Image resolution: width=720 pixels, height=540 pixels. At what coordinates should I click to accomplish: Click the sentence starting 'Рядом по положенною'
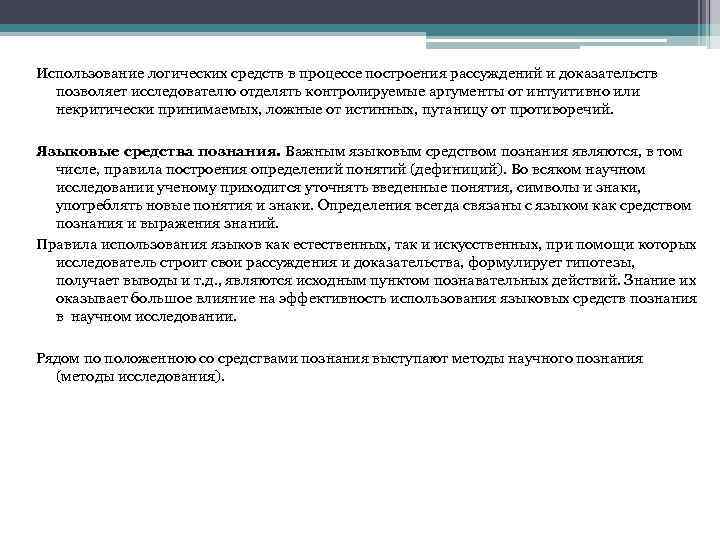pos(340,367)
